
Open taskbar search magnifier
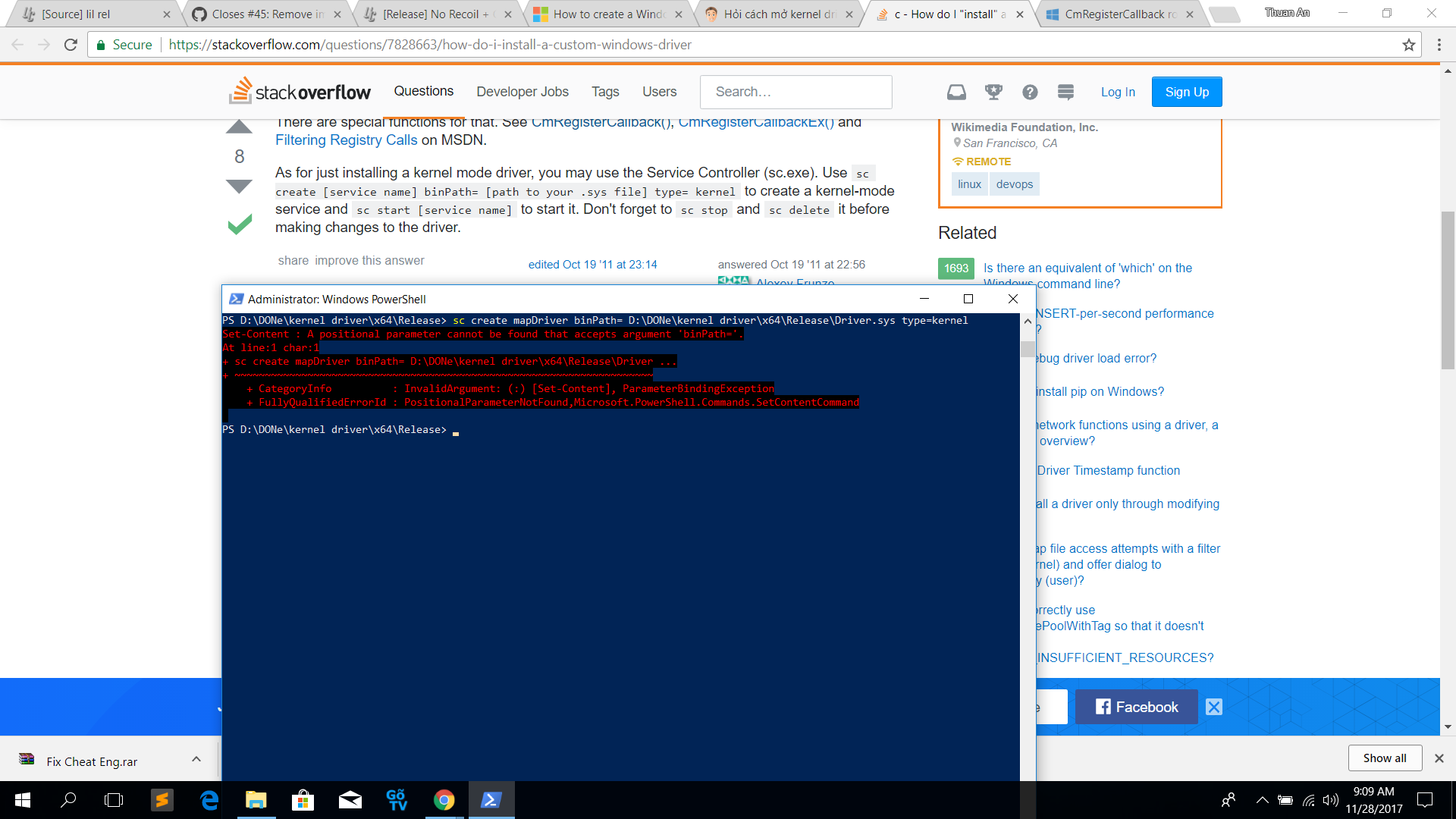[68, 800]
